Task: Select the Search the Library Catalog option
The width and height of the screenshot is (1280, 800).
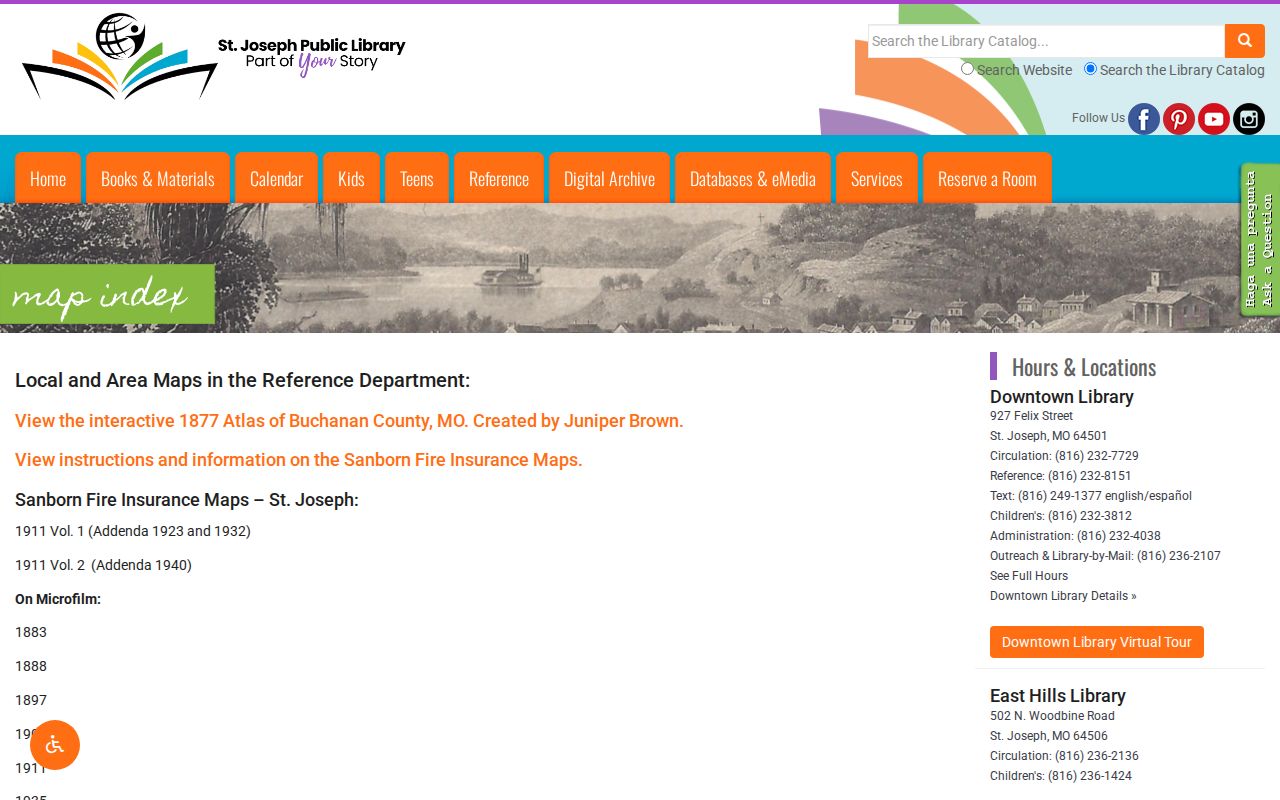Action: pyautogui.click(x=1091, y=69)
